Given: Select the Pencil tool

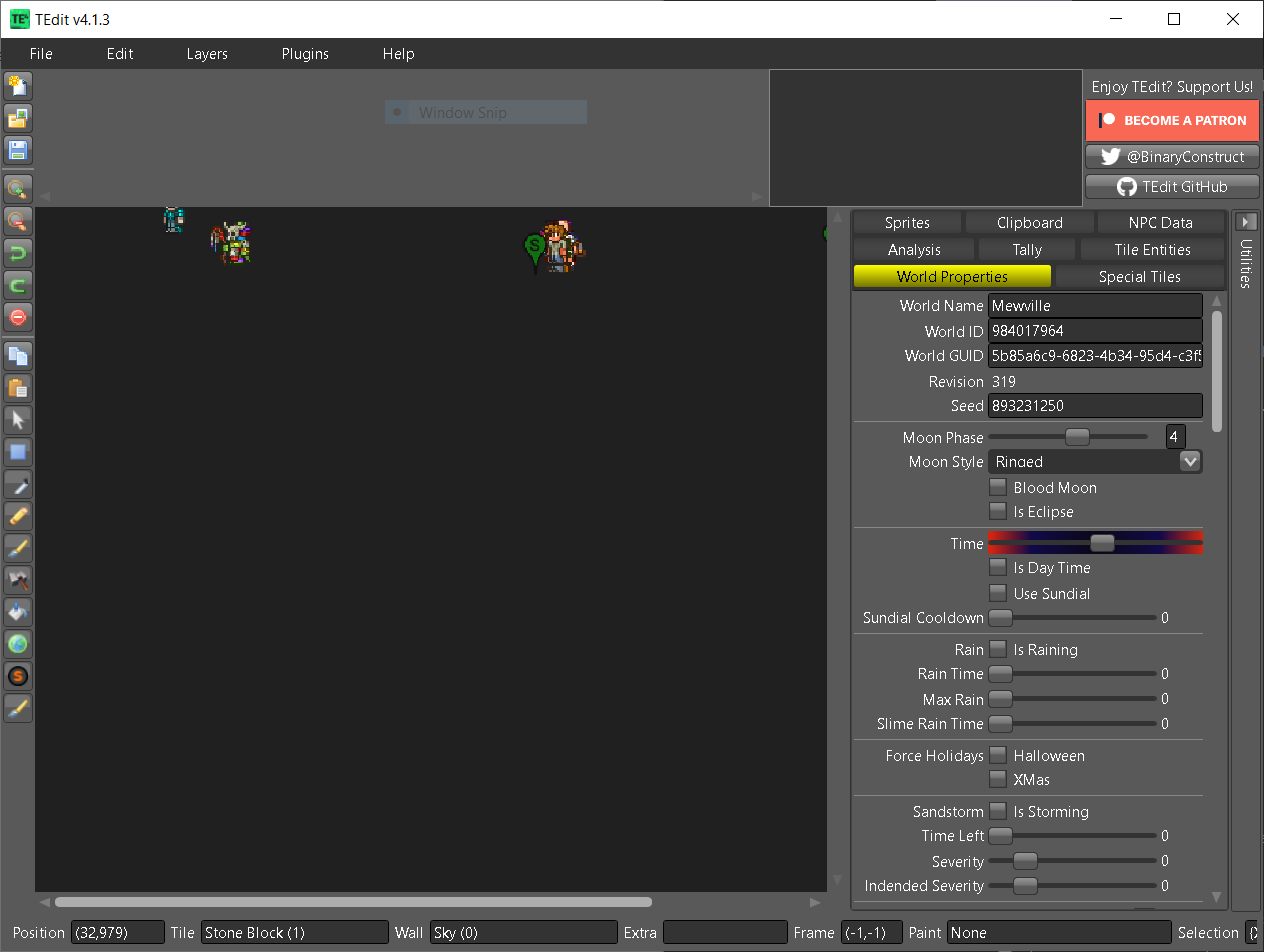Looking at the screenshot, I should point(18,516).
